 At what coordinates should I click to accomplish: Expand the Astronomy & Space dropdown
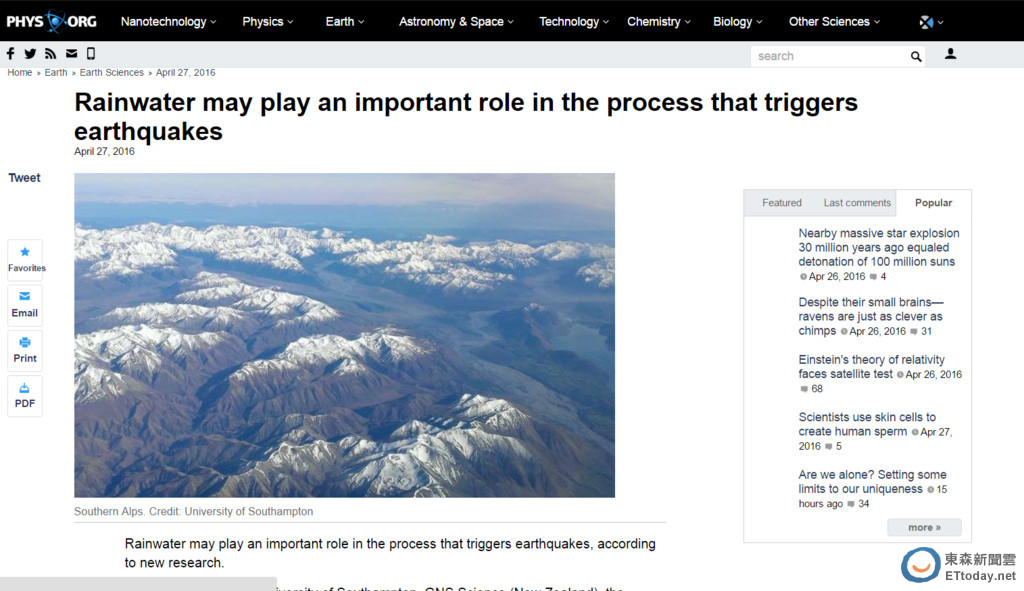click(x=456, y=21)
